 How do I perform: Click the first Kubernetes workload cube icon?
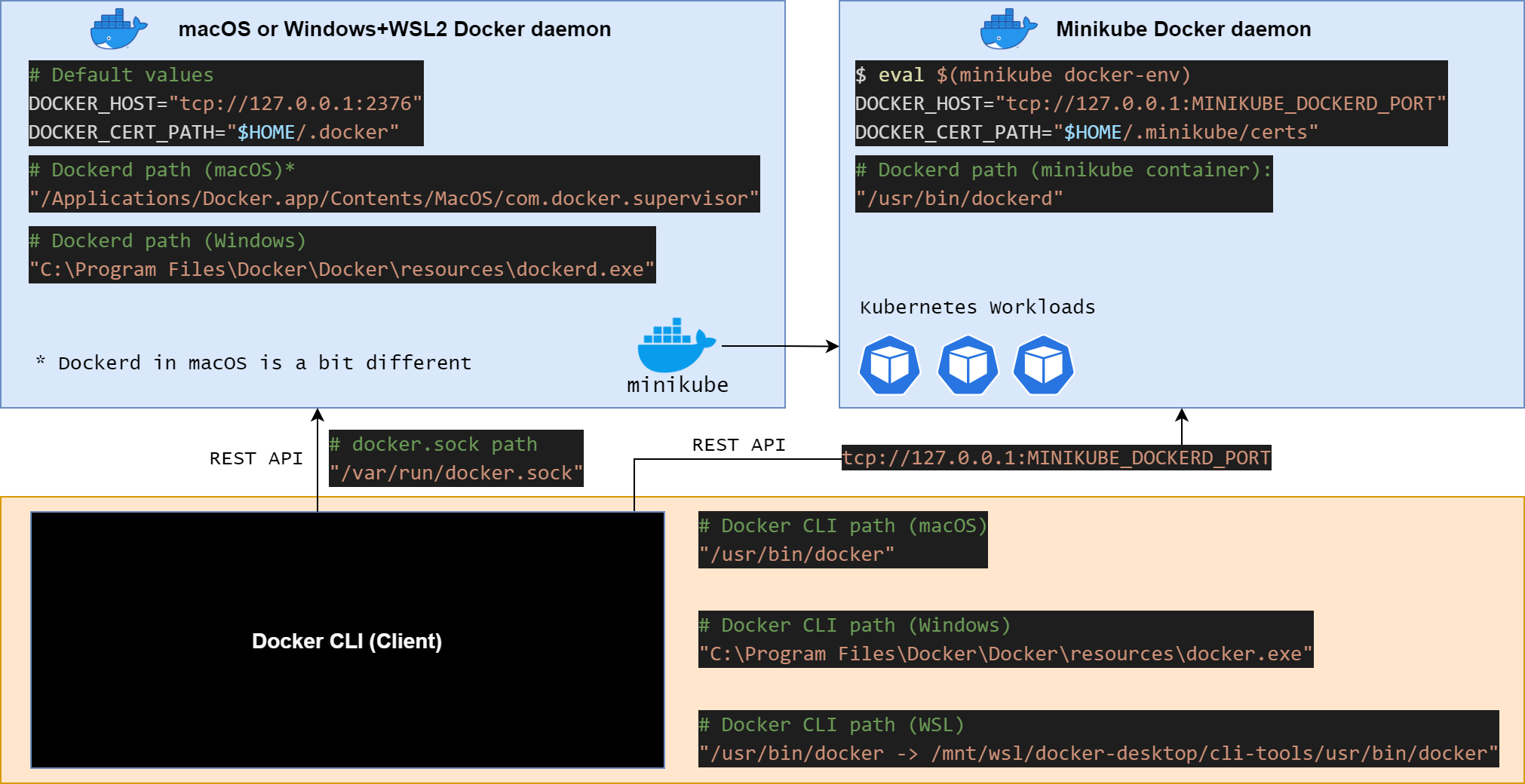pos(890,365)
